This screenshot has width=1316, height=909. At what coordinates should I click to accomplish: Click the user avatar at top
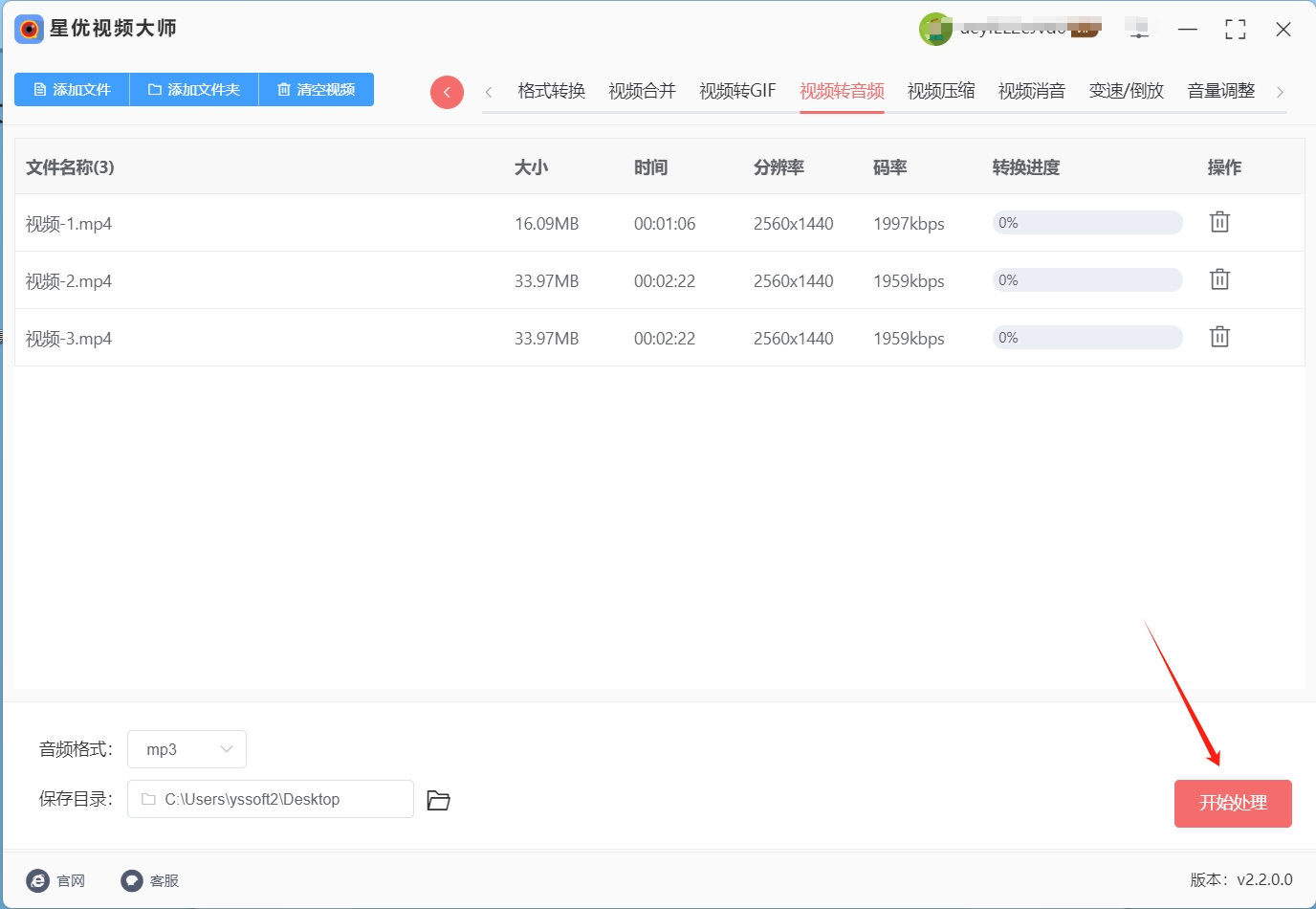(x=935, y=30)
